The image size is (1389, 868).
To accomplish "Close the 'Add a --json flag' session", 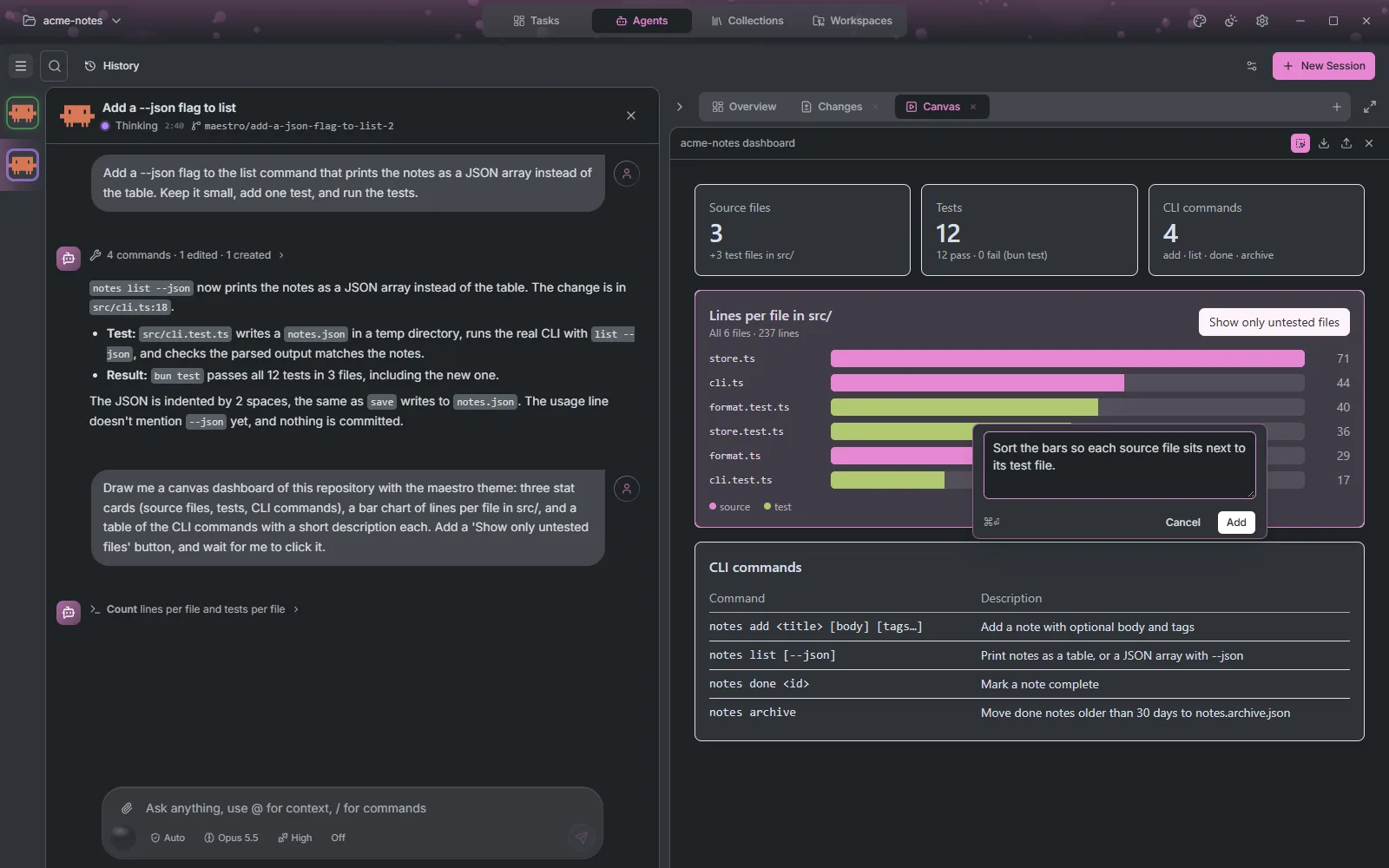I will point(631,115).
